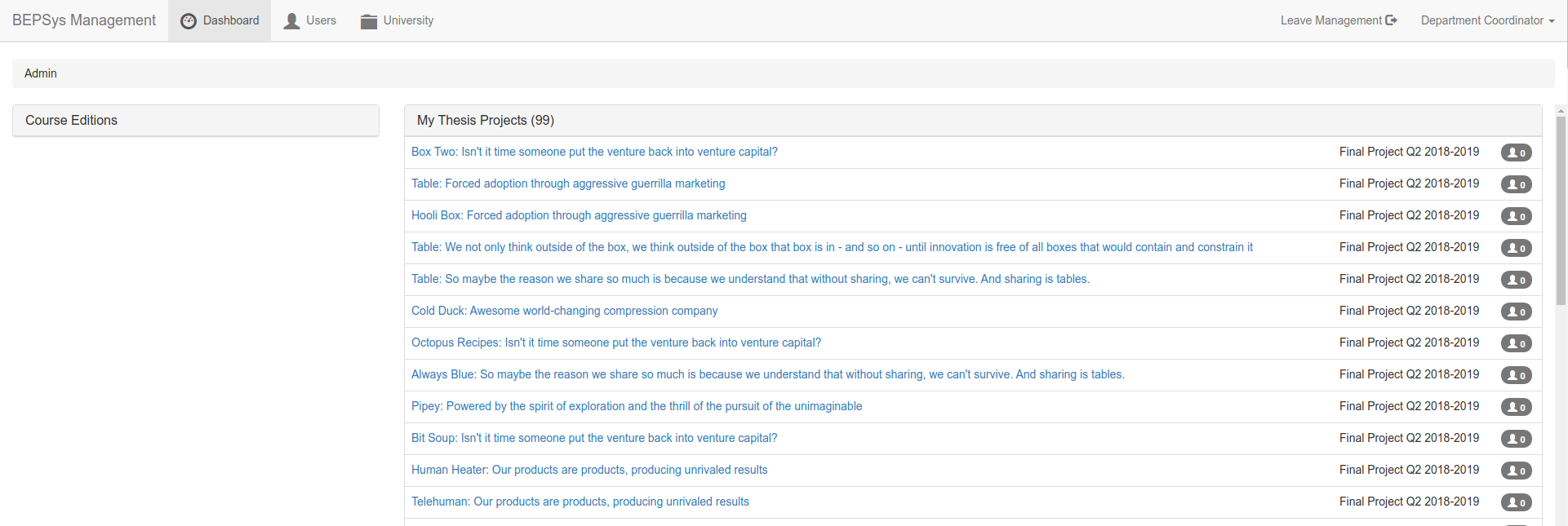
Task: Click the BEPSys Management brand link
Action: click(84, 20)
